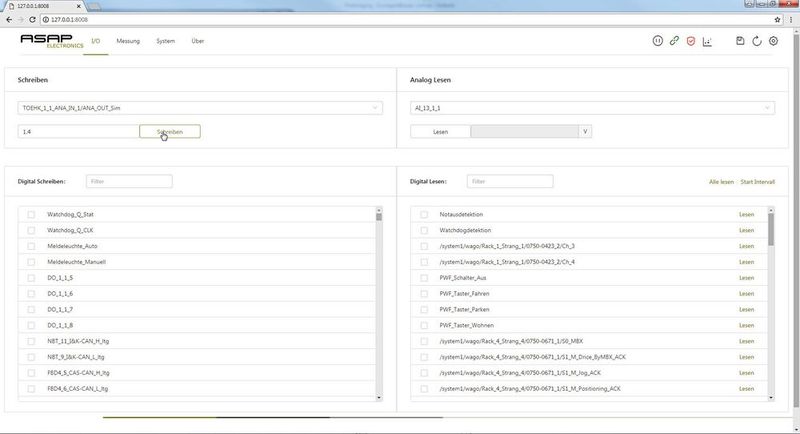
Task: Click the Digital Schreiben list scrollbar thumb
Action: click(x=379, y=217)
